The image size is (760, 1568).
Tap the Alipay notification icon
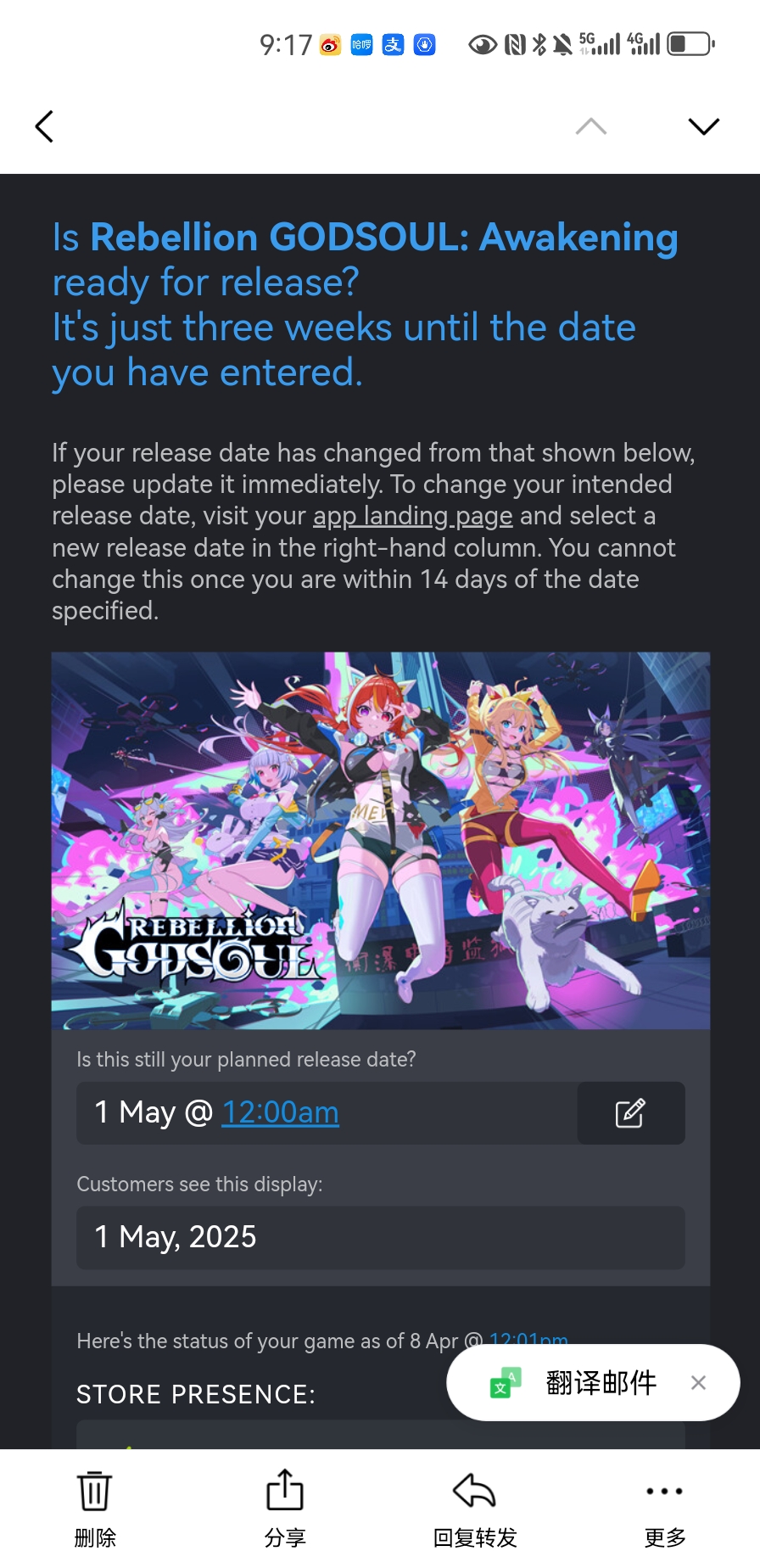(393, 44)
